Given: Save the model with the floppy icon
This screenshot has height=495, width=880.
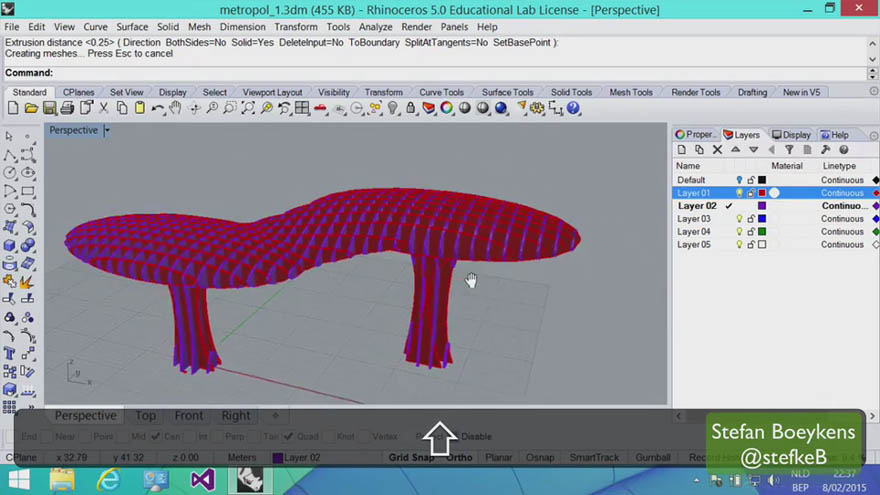Looking at the screenshot, I should [x=49, y=108].
